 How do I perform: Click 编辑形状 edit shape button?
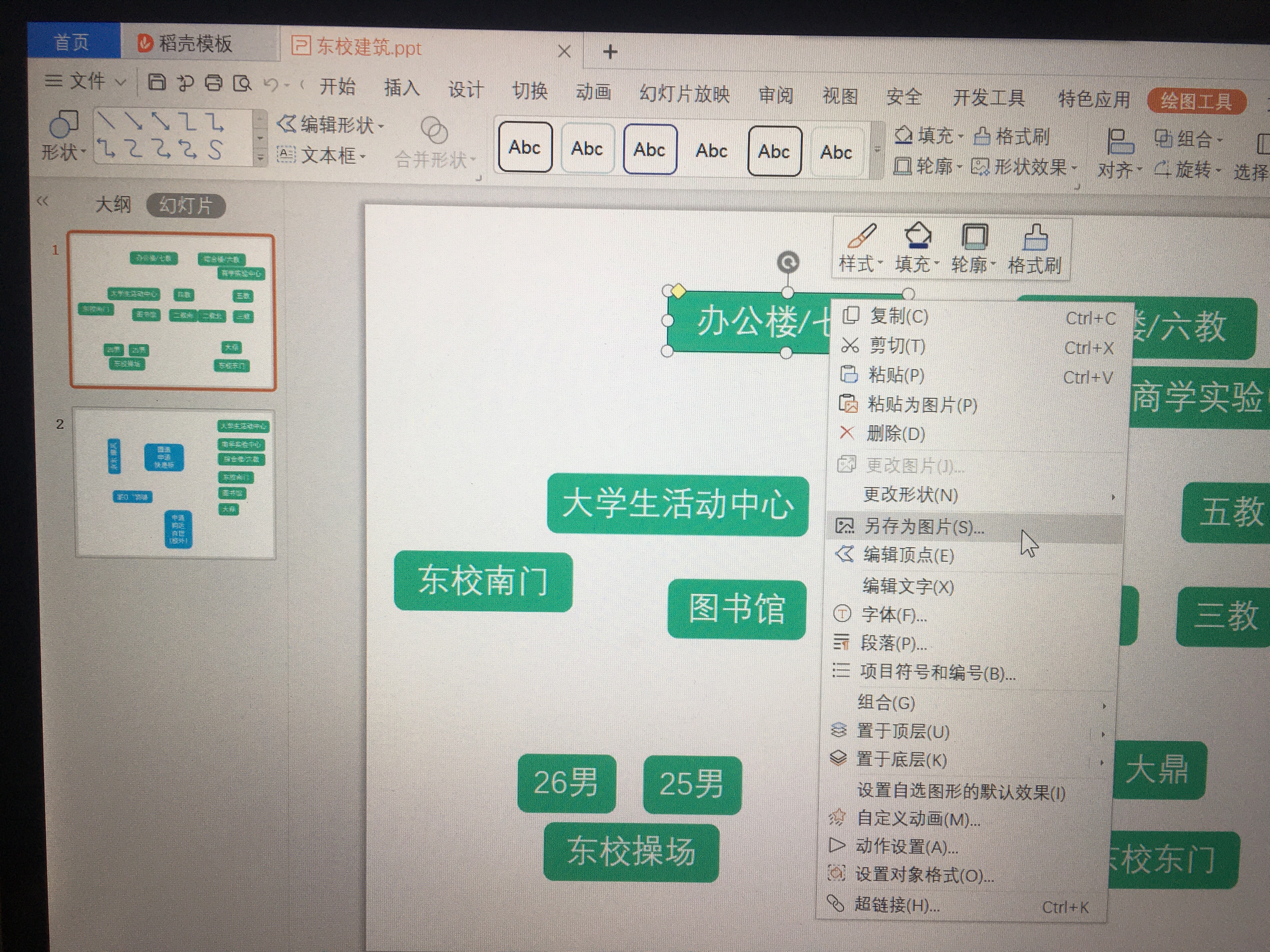click(330, 125)
